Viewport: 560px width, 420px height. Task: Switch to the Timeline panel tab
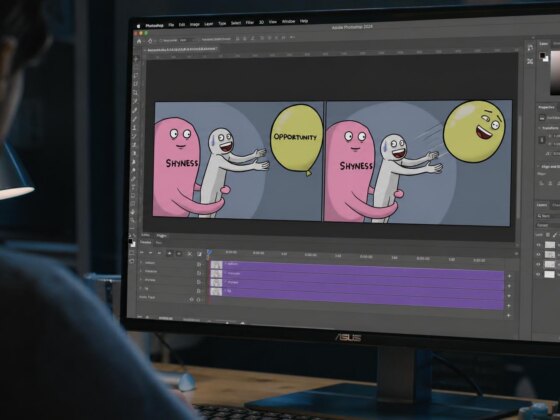(x=145, y=242)
